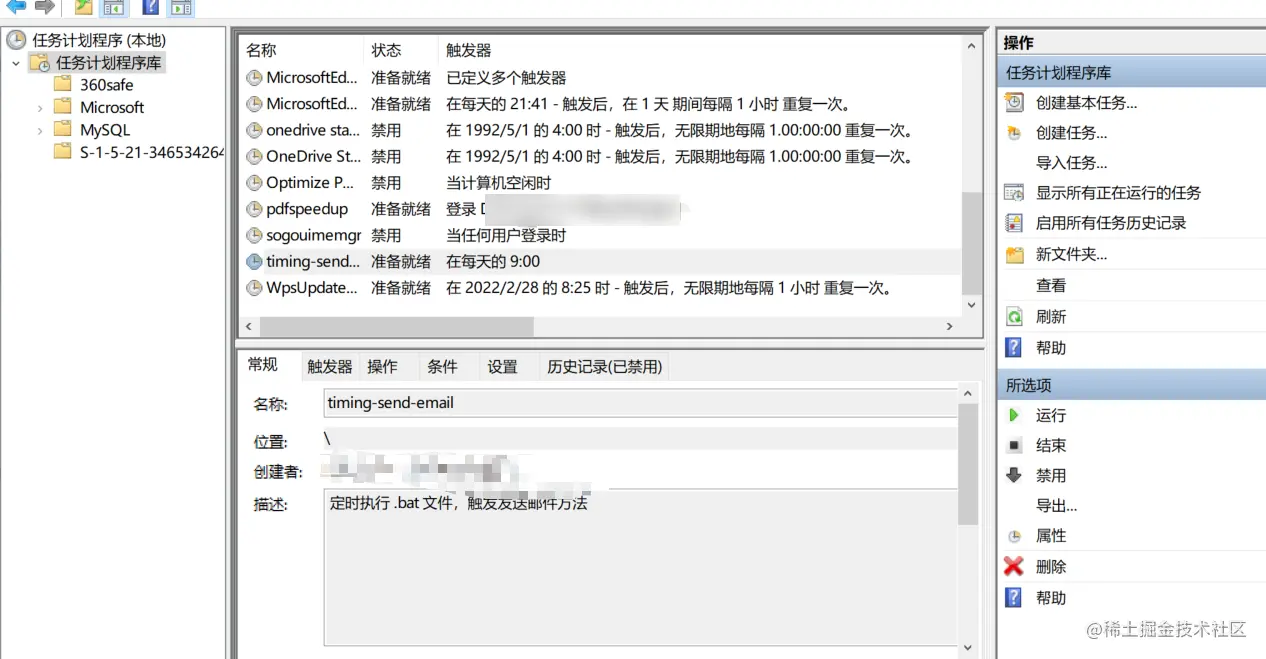The height and width of the screenshot is (659, 1266).
Task: Click the 名称 field timing-send-email
Action: pos(641,403)
